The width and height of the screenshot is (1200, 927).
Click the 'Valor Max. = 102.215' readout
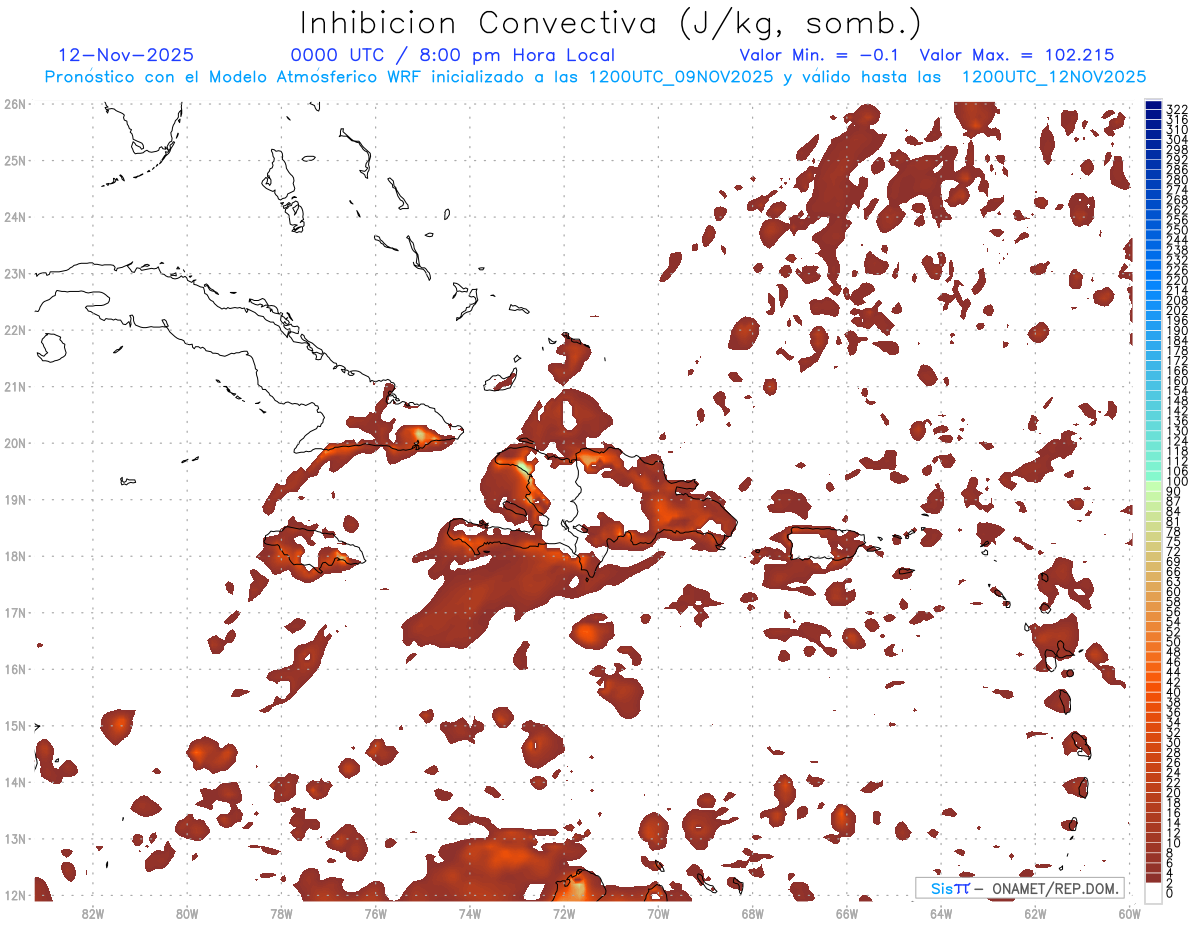[1017, 55]
